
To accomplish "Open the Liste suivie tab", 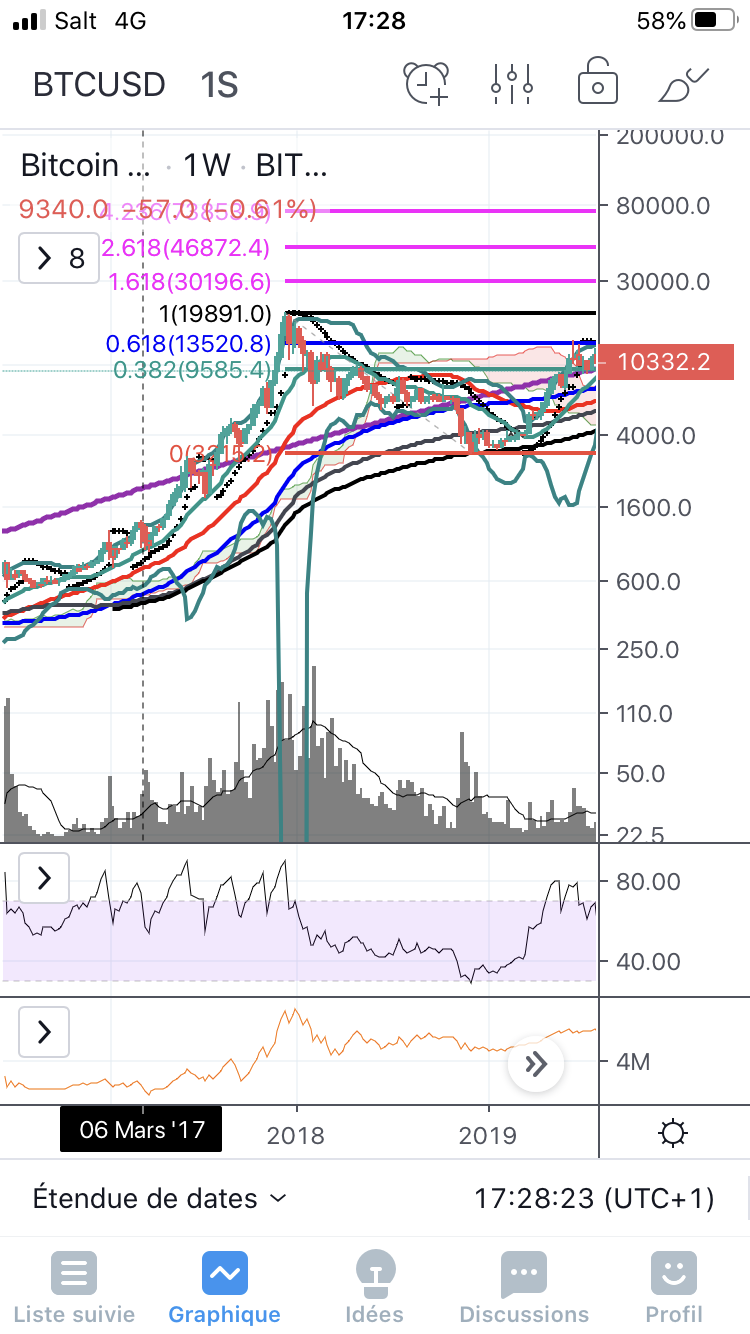I will pyautogui.click(x=72, y=1287).
